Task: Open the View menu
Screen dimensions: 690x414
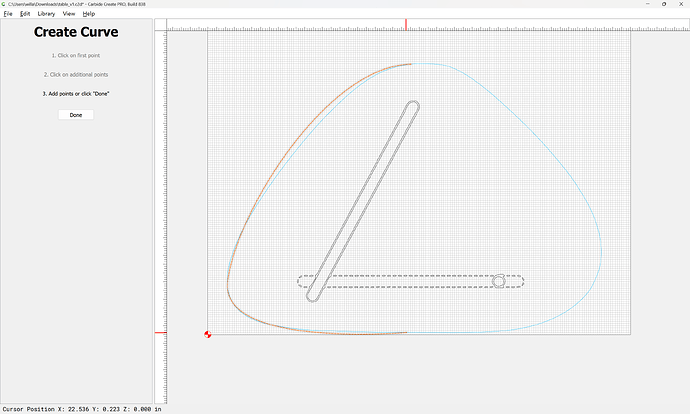Action: 68,14
